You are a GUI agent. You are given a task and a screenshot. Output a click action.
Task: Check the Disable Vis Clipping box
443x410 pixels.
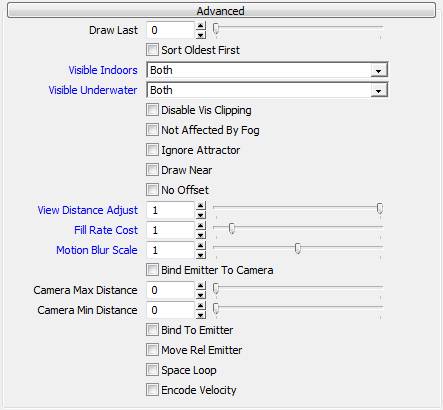tap(152, 110)
